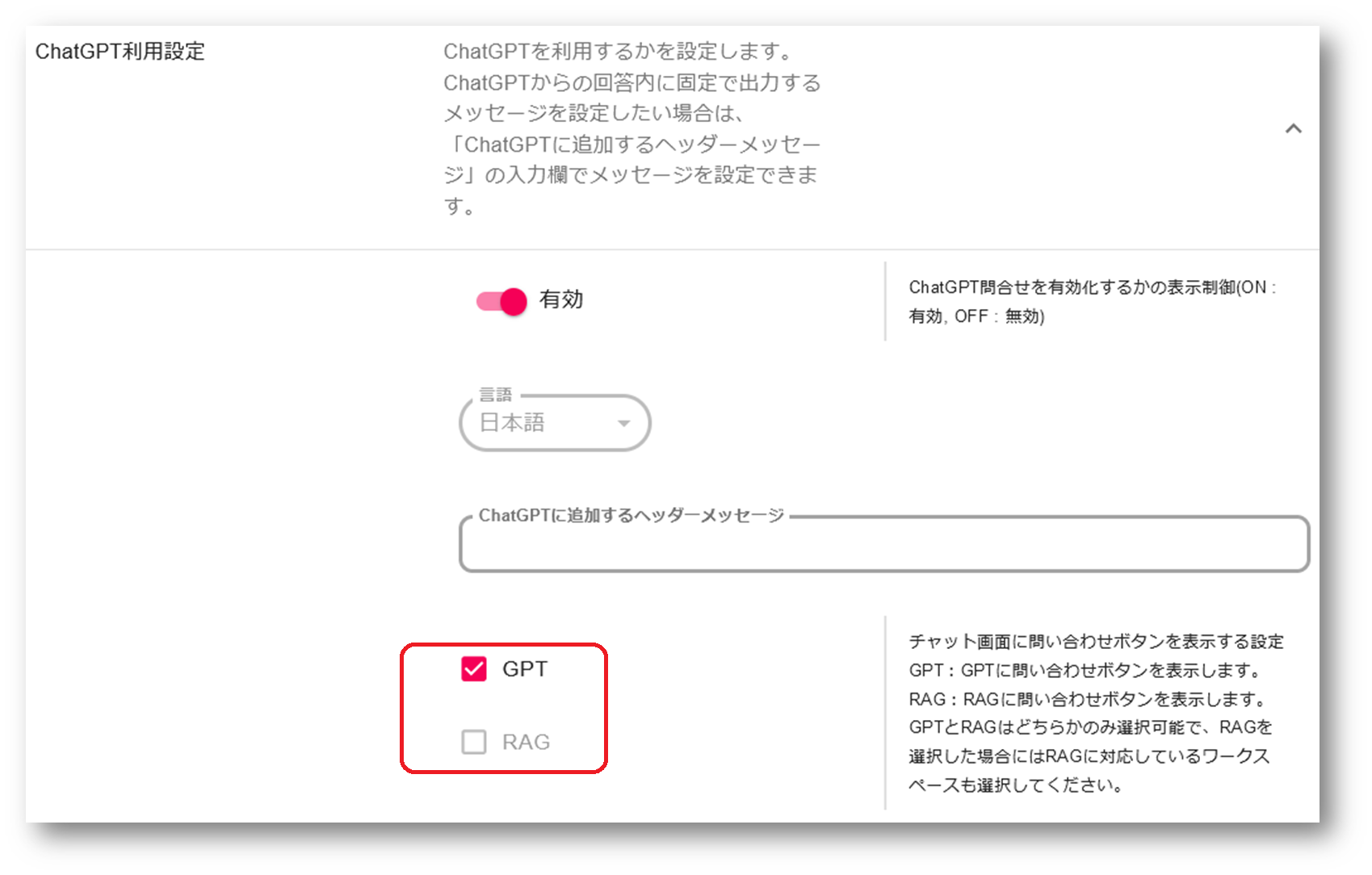Click the ChatGPTを利用するかを設定します description line
Screen dimensions: 1372x875
coord(619,52)
